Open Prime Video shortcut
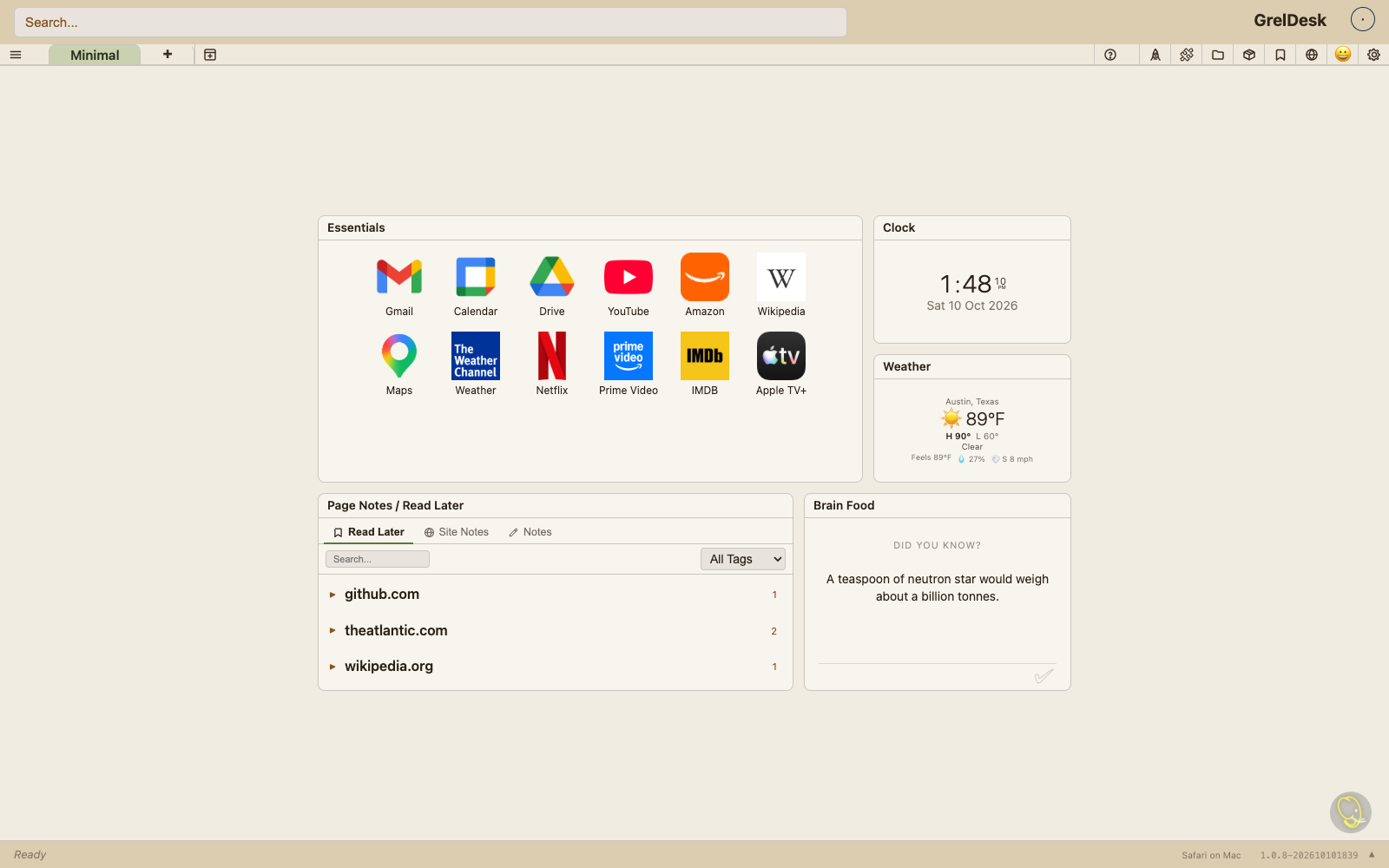 629,365
